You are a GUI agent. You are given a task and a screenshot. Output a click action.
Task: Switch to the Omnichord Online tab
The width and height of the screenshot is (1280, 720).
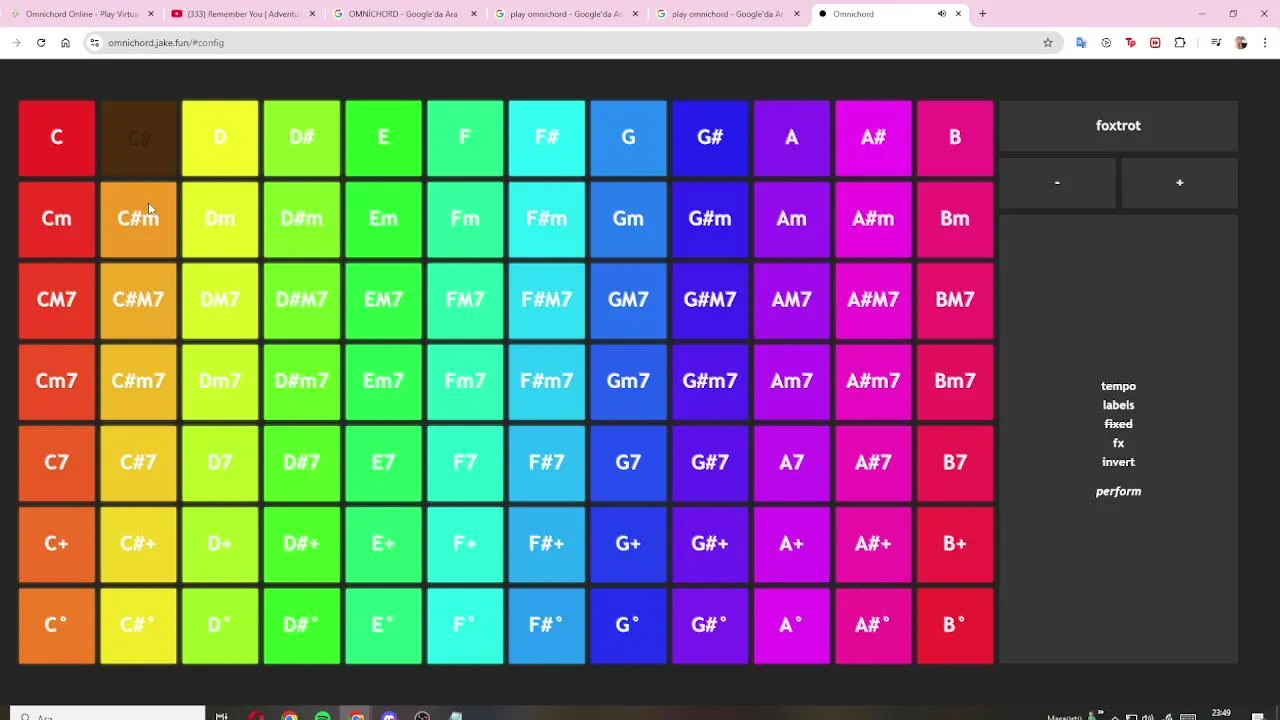(x=82, y=14)
